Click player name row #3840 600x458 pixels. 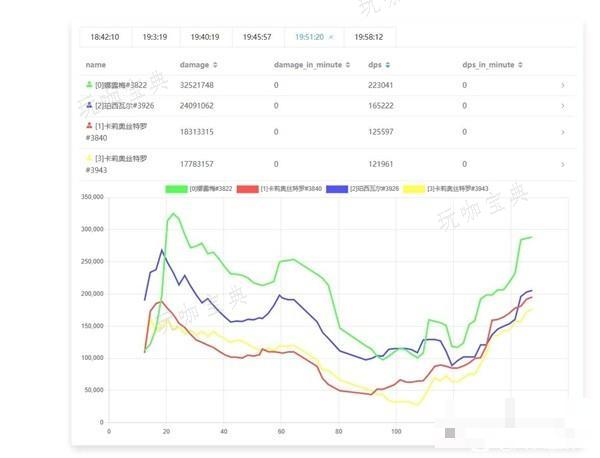click(116, 132)
